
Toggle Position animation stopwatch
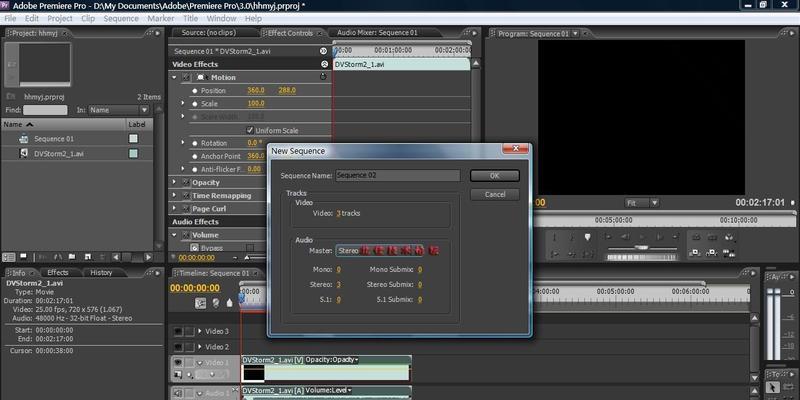tap(194, 91)
